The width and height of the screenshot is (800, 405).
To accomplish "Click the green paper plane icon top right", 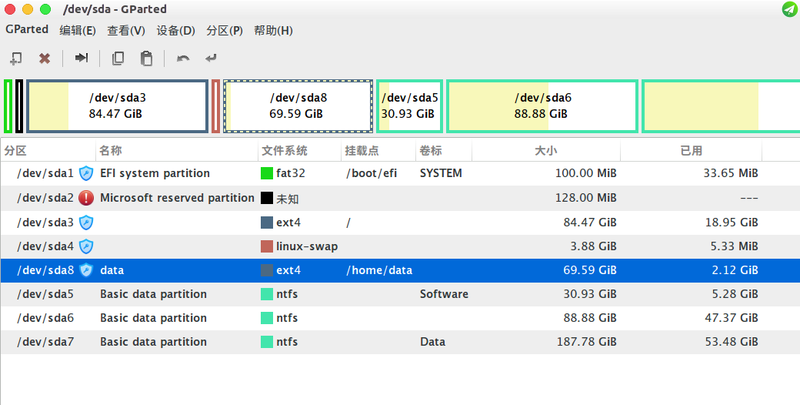I will [790, 9].
